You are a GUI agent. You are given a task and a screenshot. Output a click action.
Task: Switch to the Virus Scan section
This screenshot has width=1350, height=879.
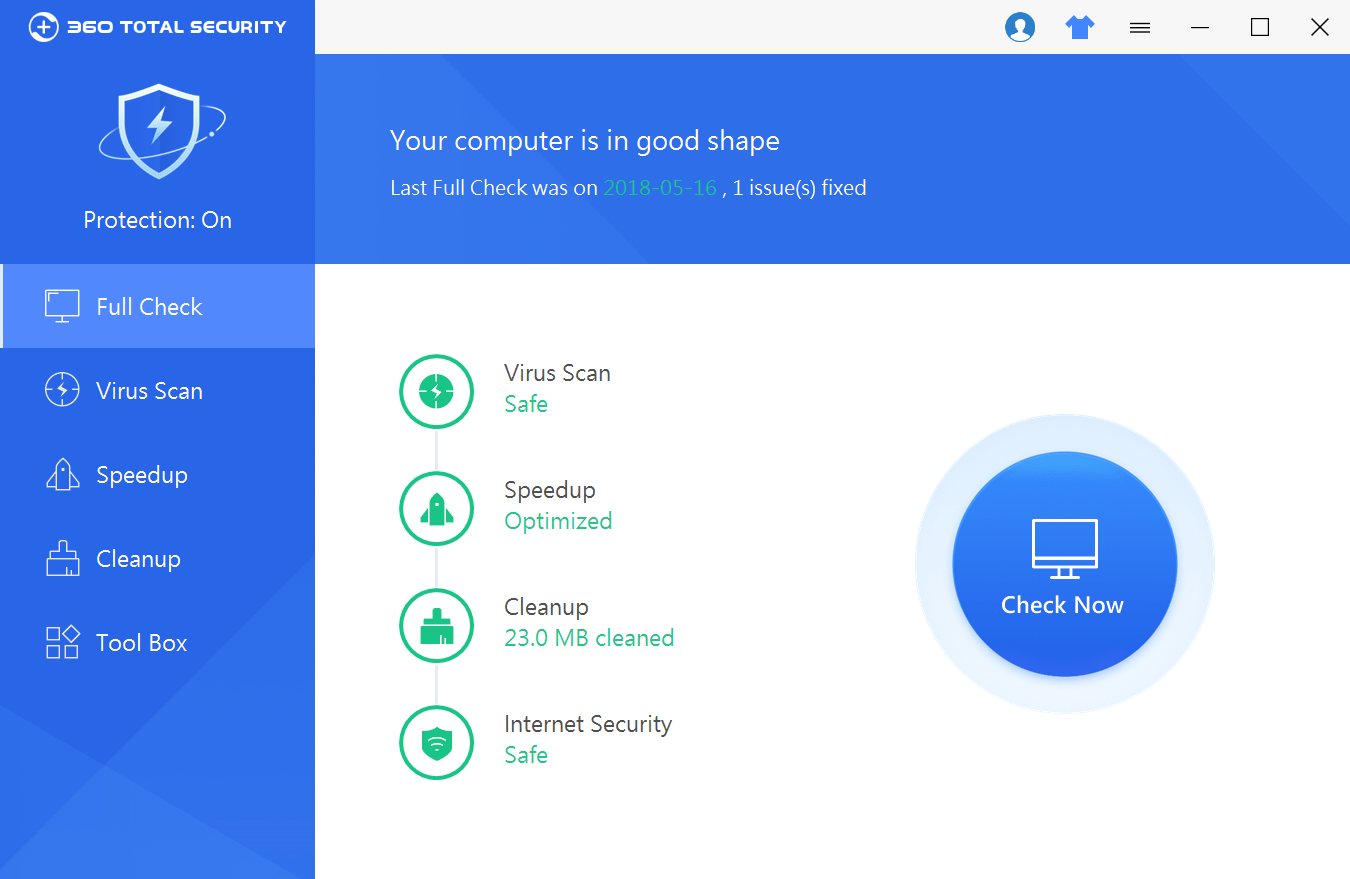click(x=149, y=390)
